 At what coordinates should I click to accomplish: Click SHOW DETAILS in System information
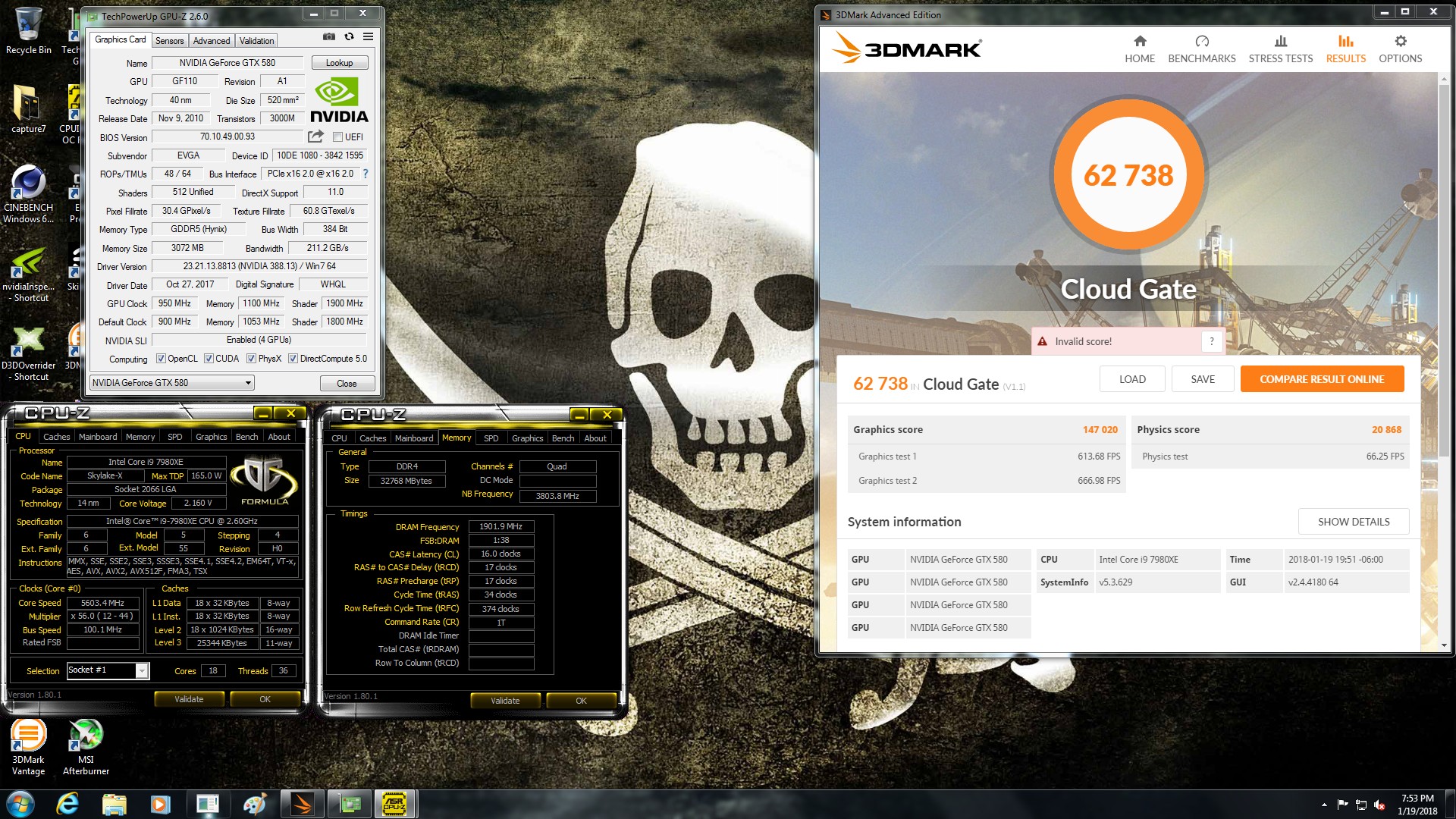1354,522
